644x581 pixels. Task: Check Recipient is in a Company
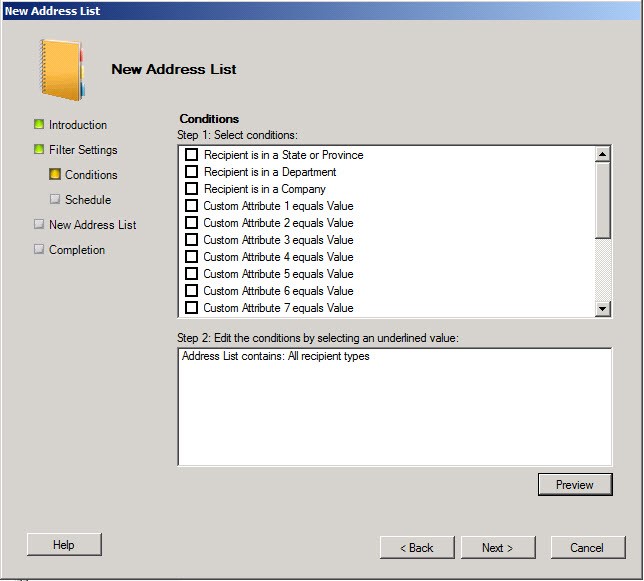pos(191,189)
